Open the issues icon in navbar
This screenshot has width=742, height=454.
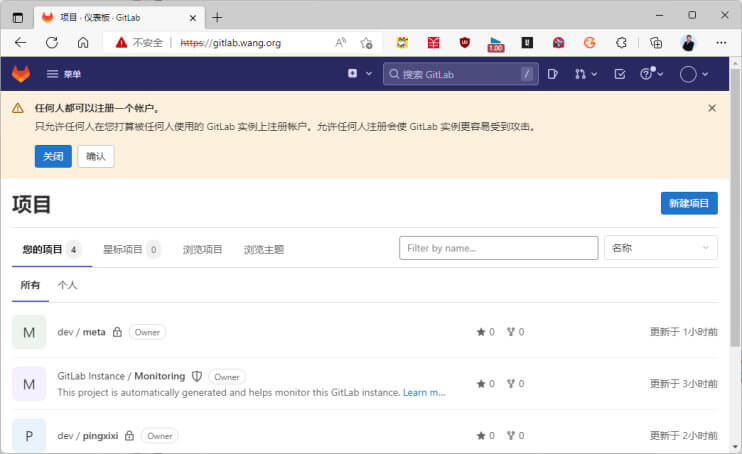[x=552, y=74]
